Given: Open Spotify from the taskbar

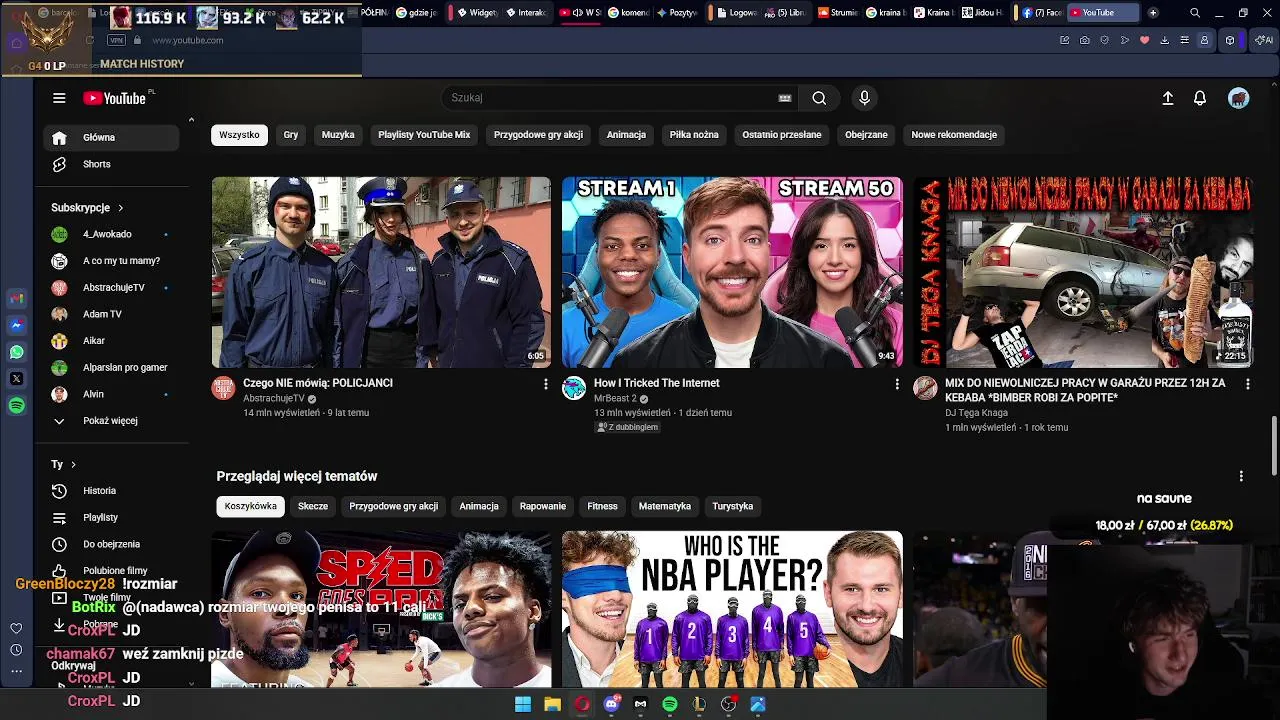Looking at the screenshot, I should click(670, 704).
